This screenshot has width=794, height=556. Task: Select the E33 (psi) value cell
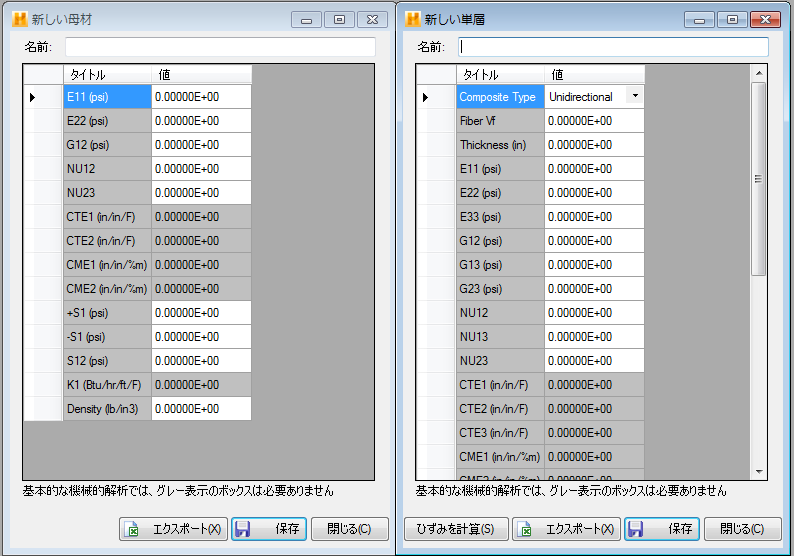pos(594,217)
